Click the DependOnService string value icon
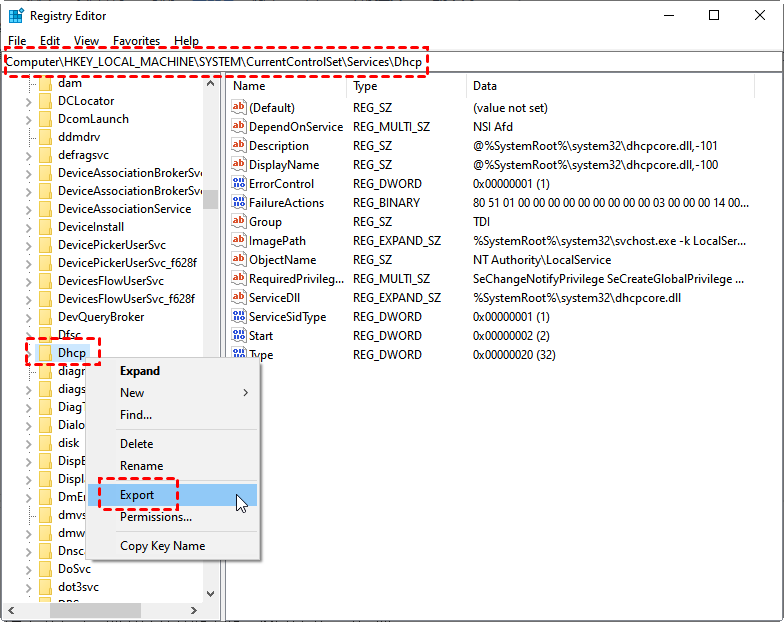The image size is (784, 622). point(238,127)
